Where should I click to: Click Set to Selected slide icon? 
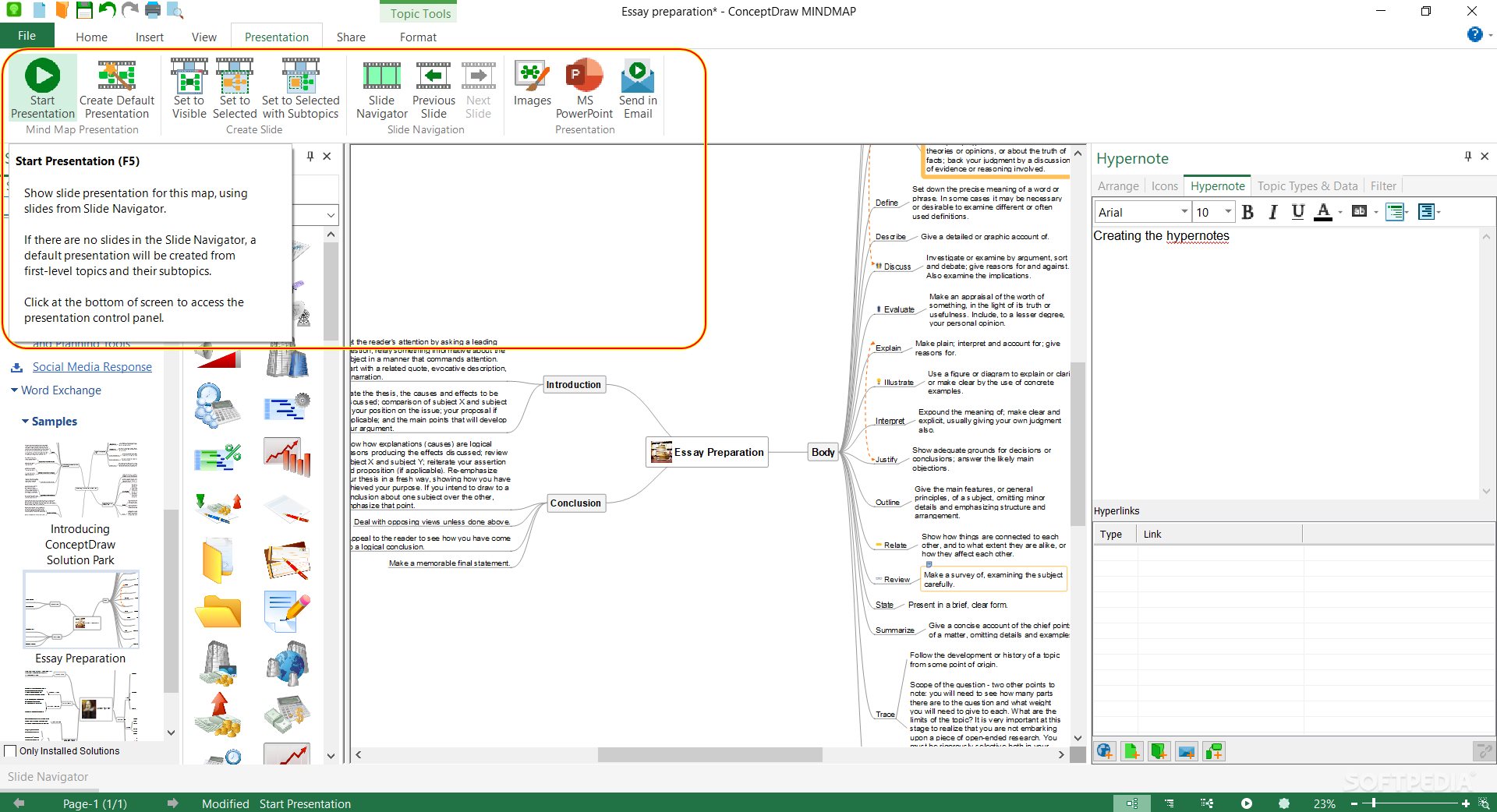pyautogui.click(x=235, y=76)
